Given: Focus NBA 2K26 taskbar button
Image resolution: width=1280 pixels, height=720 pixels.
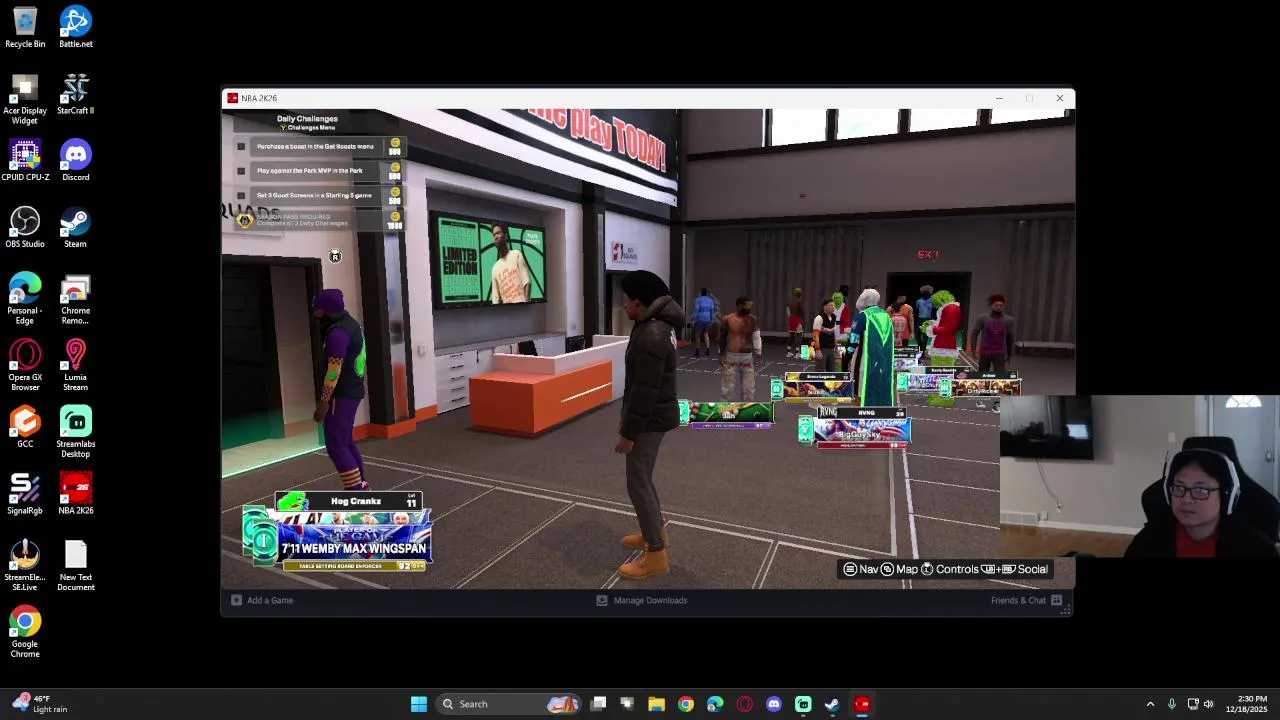Looking at the screenshot, I should pos(862,704).
